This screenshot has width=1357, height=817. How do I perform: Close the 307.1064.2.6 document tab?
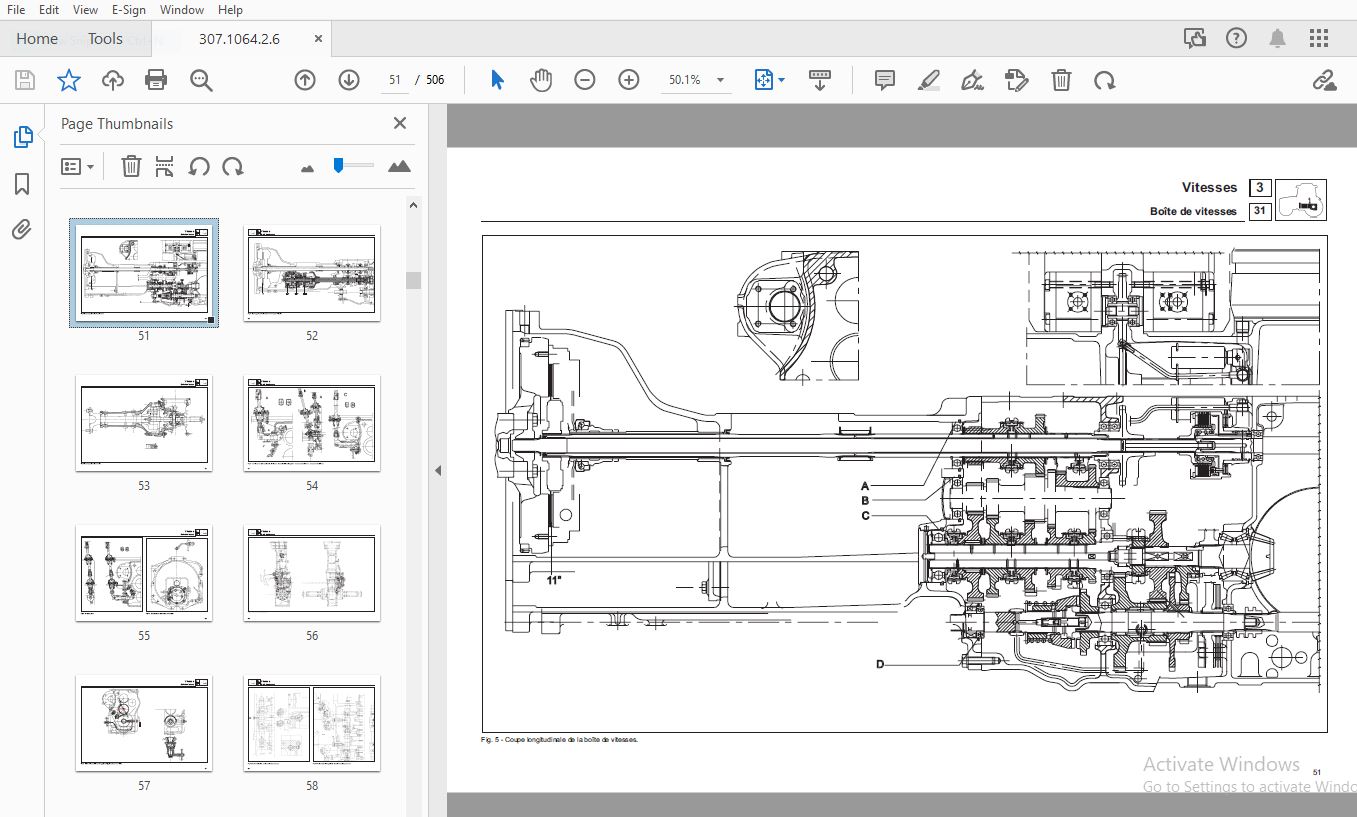[319, 39]
